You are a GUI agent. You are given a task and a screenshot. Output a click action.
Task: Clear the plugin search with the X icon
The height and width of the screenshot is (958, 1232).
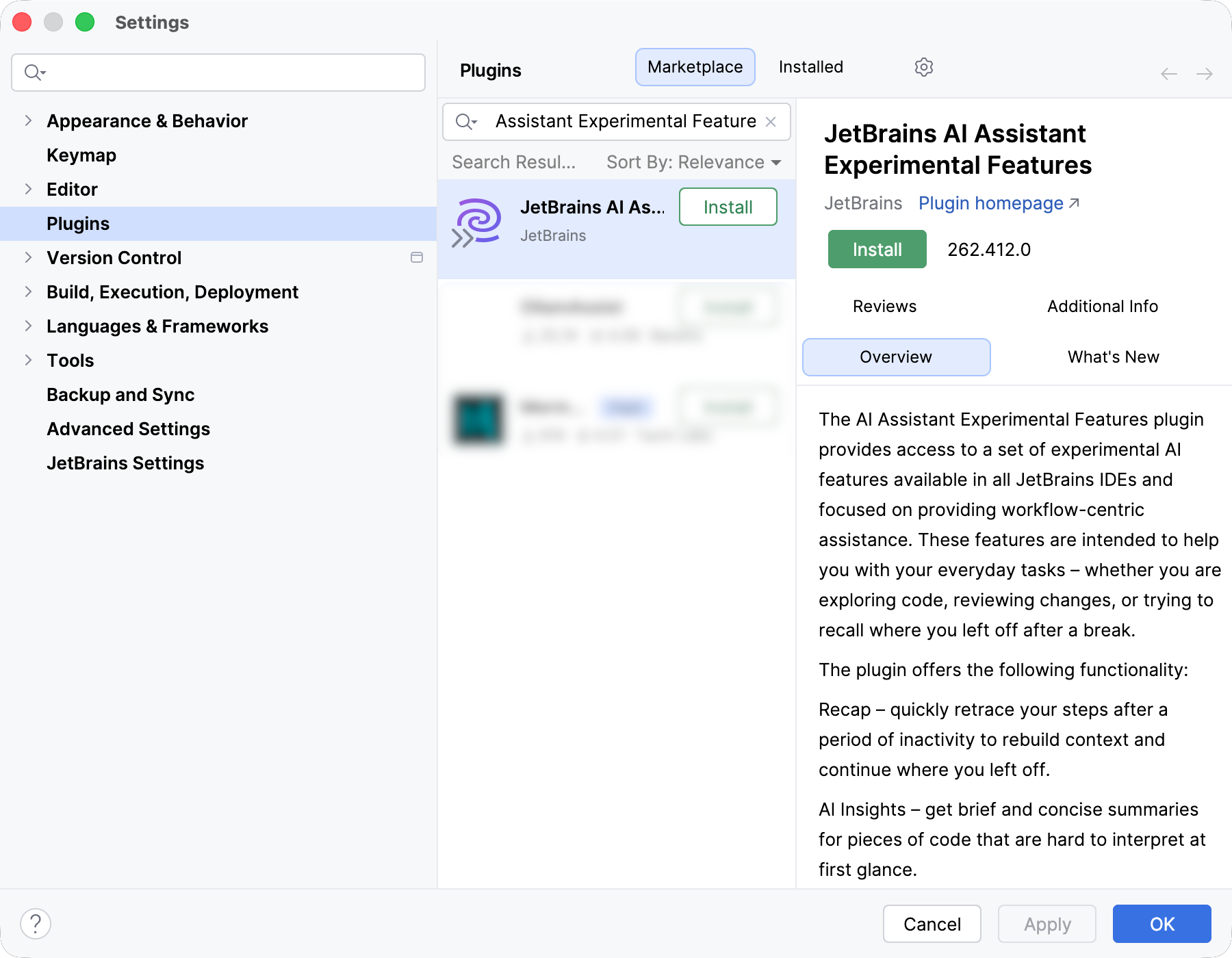click(x=771, y=121)
